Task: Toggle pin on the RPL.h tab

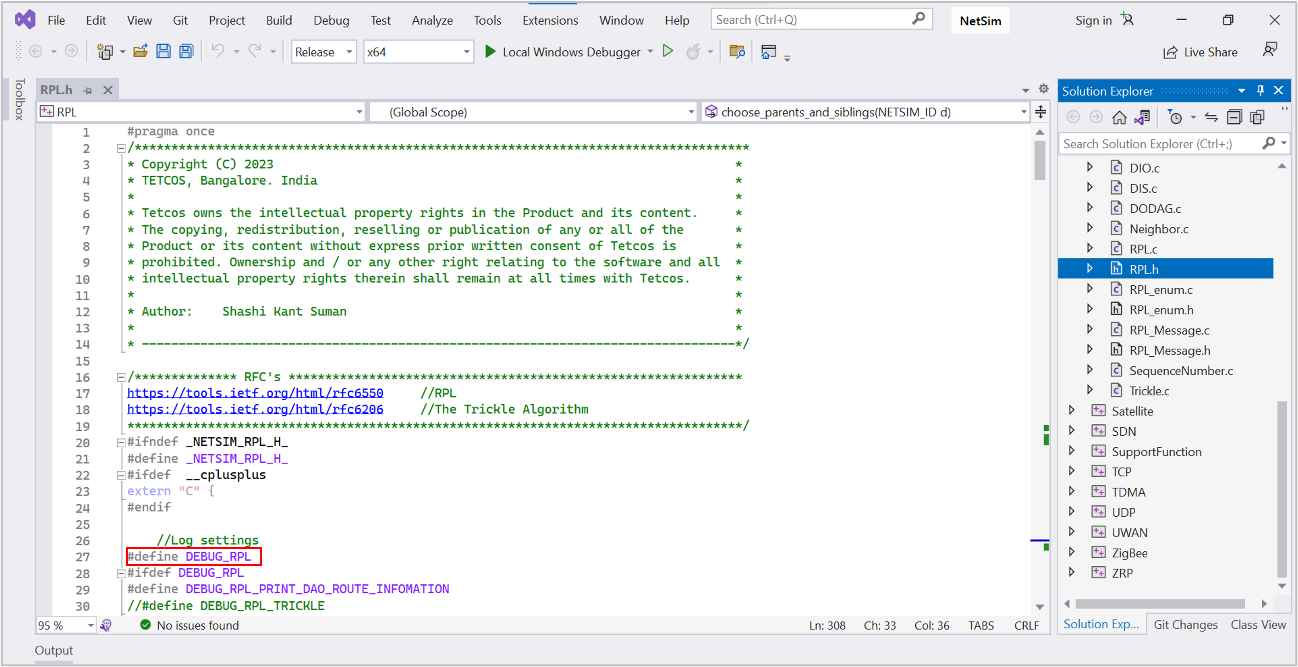Action: (88, 90)
